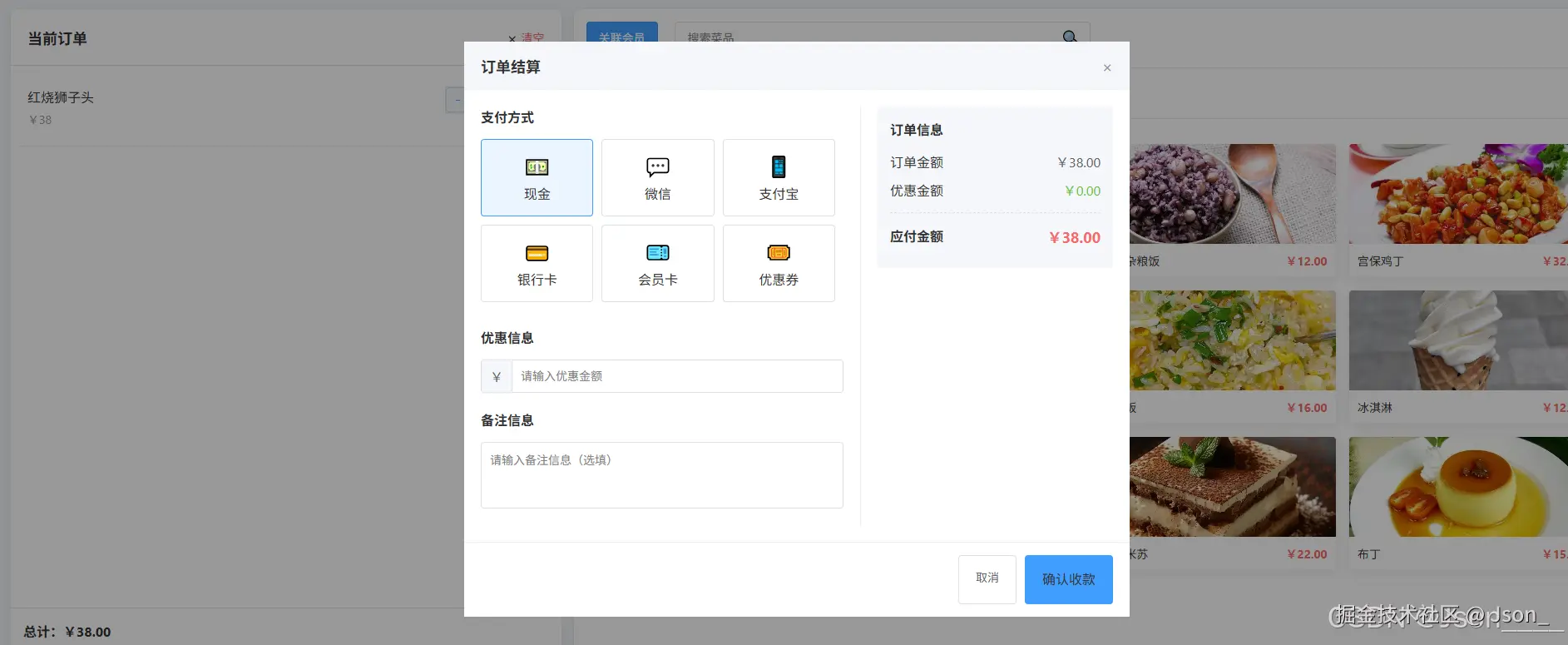
Task: Choose the 会员卡 membership card icon
Action: [x=657, y=253]
